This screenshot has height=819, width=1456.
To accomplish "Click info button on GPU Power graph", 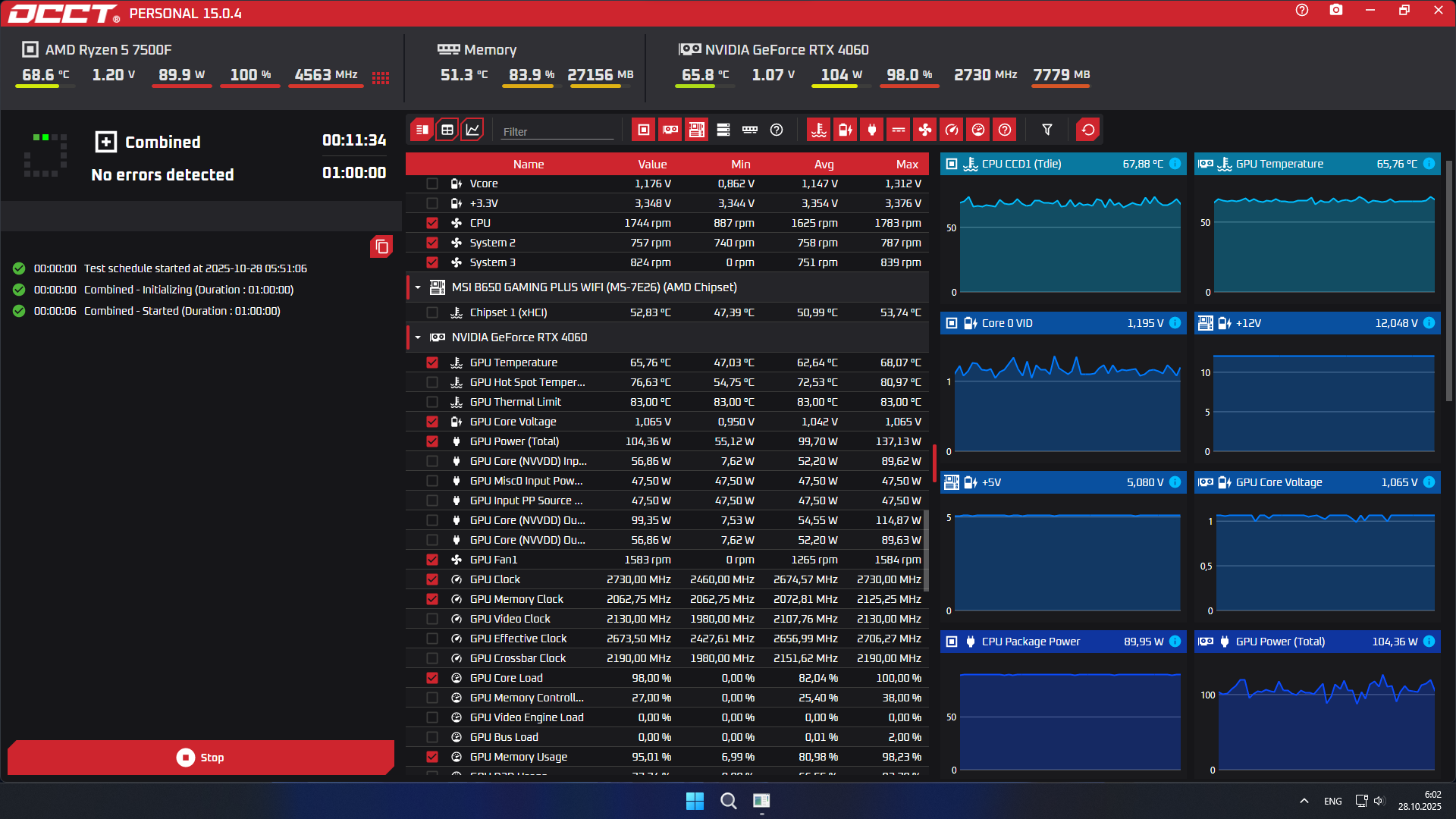I will coord(1429,642).
